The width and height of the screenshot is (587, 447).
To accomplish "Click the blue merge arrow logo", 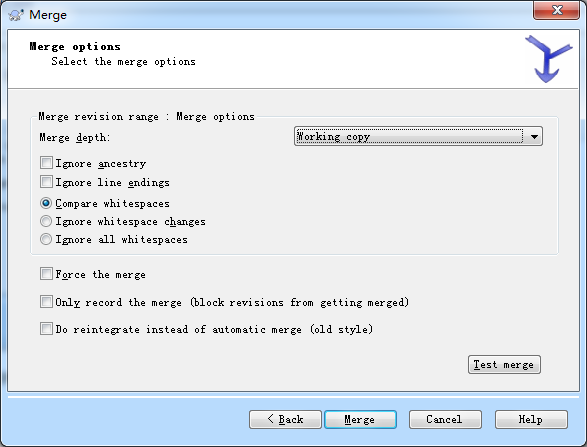I will tap(548, 59).
